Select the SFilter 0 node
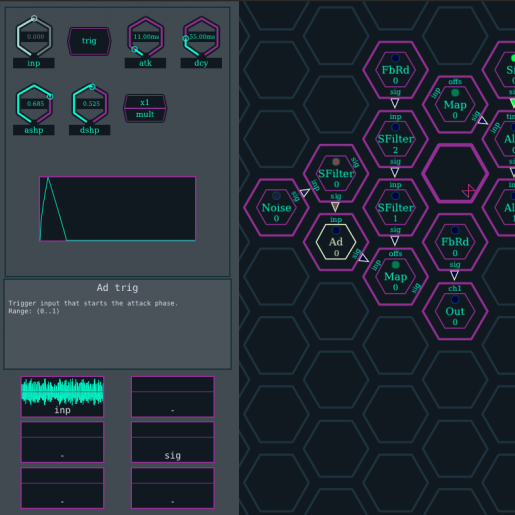515x515 pixels. coord(336,173)
